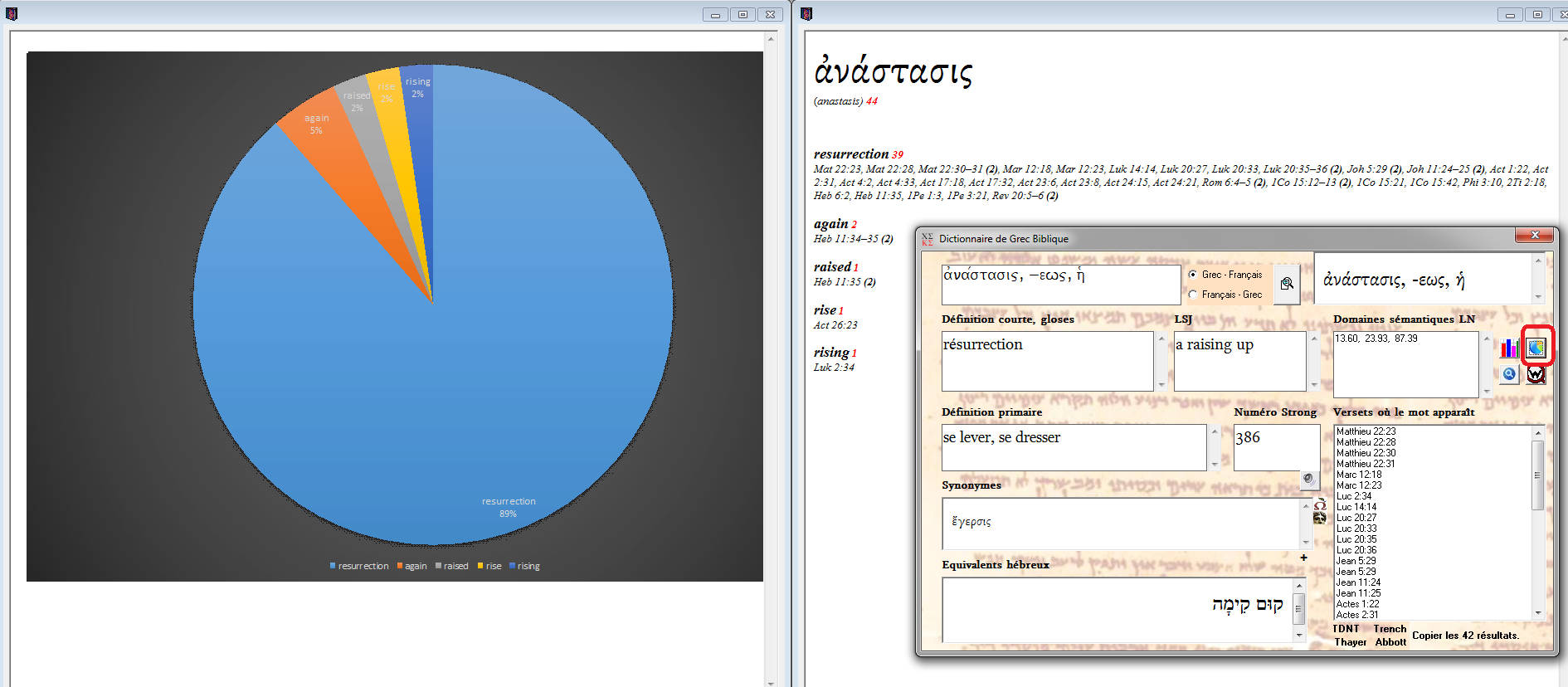The width and height of the screenshot is (1568, 687).
Task: Click the dictionary lookup search button
Action: (x=1287, y=285)
